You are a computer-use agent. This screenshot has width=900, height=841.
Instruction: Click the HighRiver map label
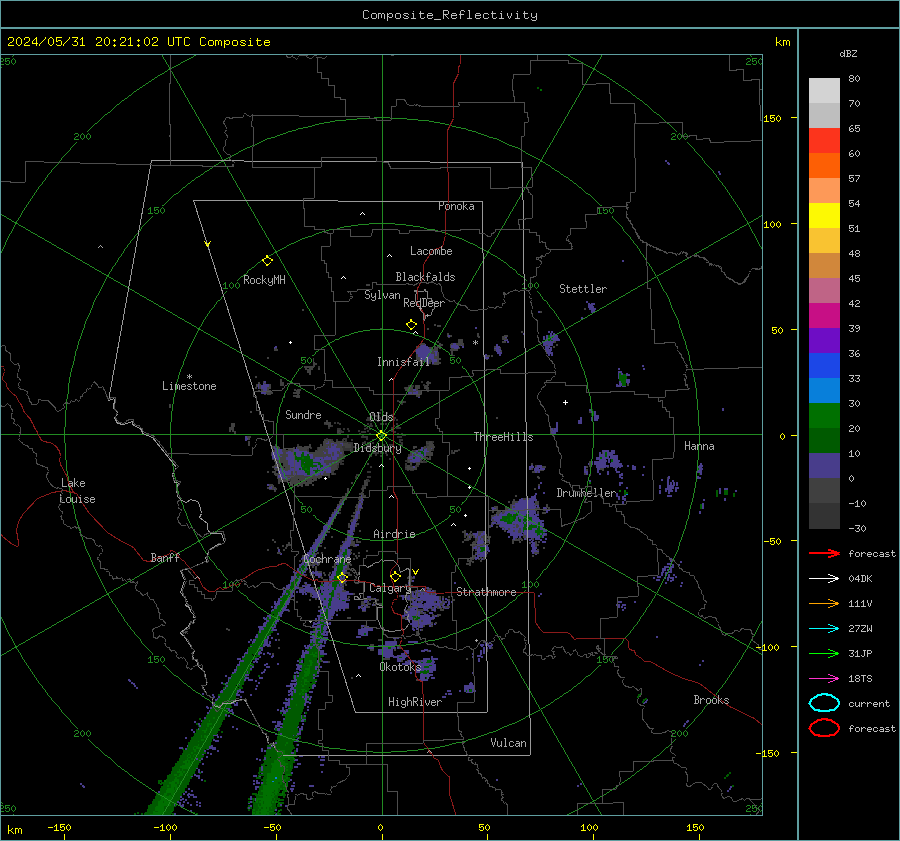coord(415,702)
